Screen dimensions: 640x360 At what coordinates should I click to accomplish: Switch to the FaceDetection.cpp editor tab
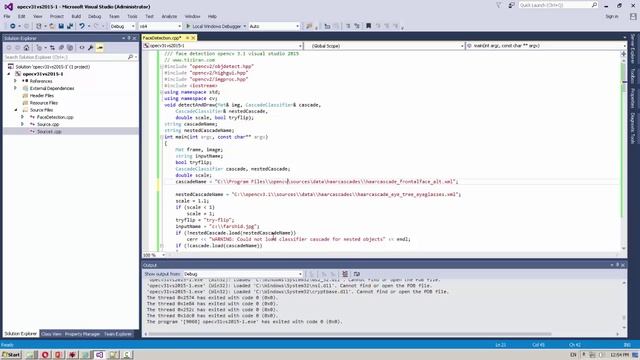[162, 38]
